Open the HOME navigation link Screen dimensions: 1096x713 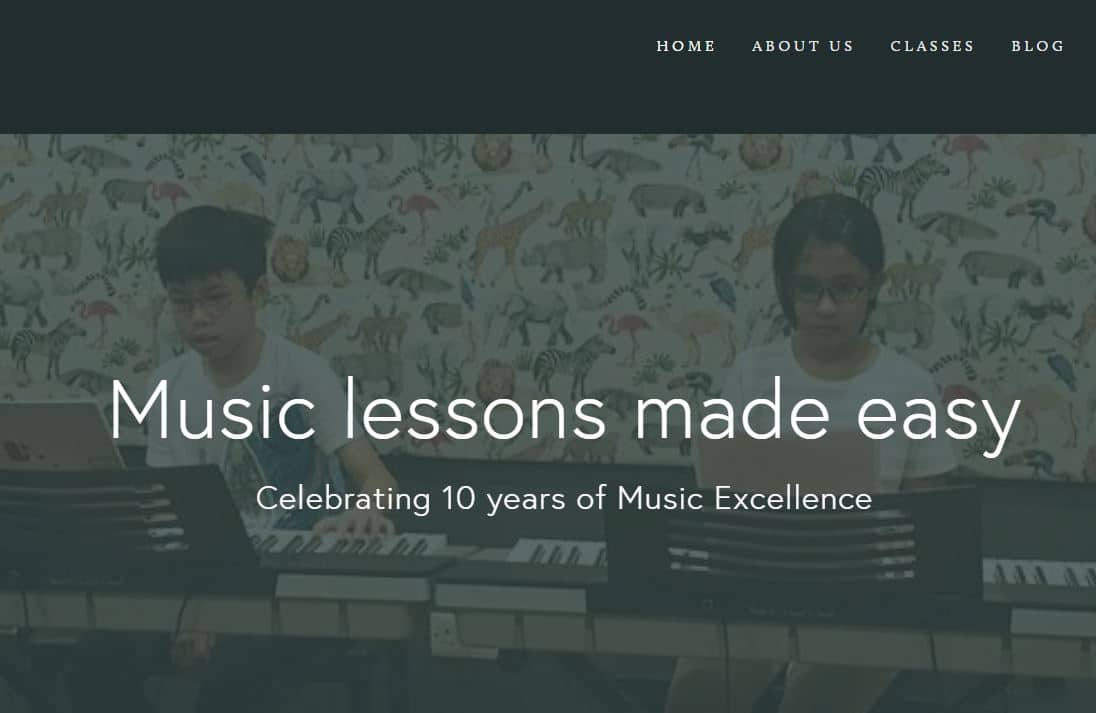686,46
